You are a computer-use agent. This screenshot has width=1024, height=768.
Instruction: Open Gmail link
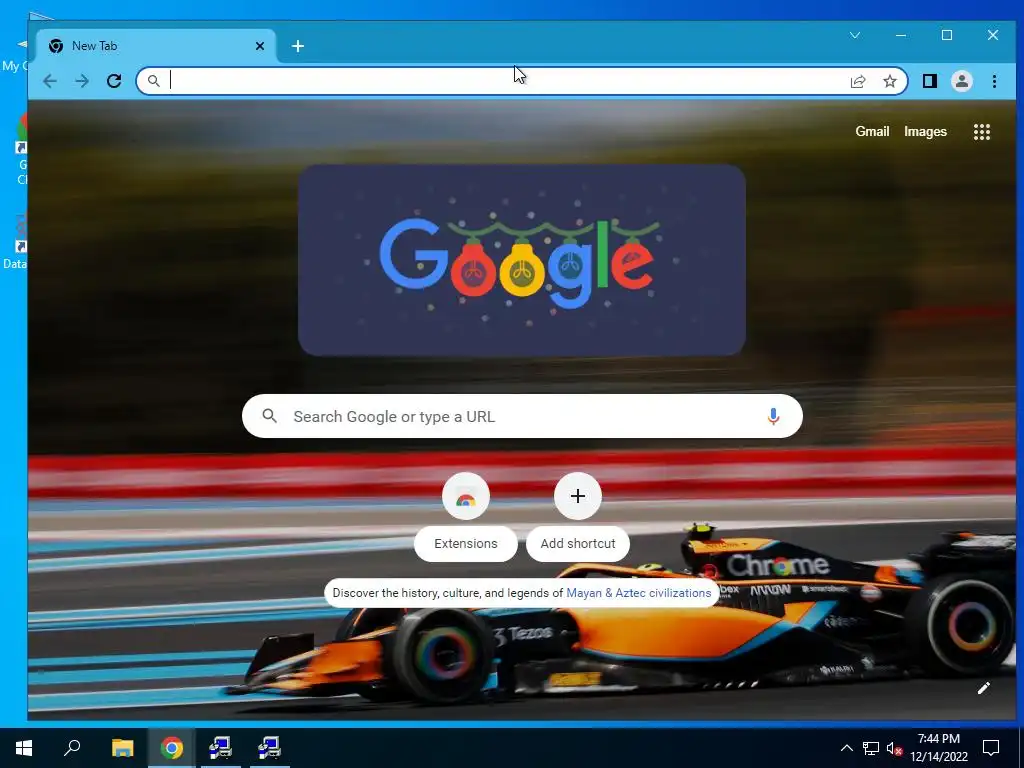(872, 131)
